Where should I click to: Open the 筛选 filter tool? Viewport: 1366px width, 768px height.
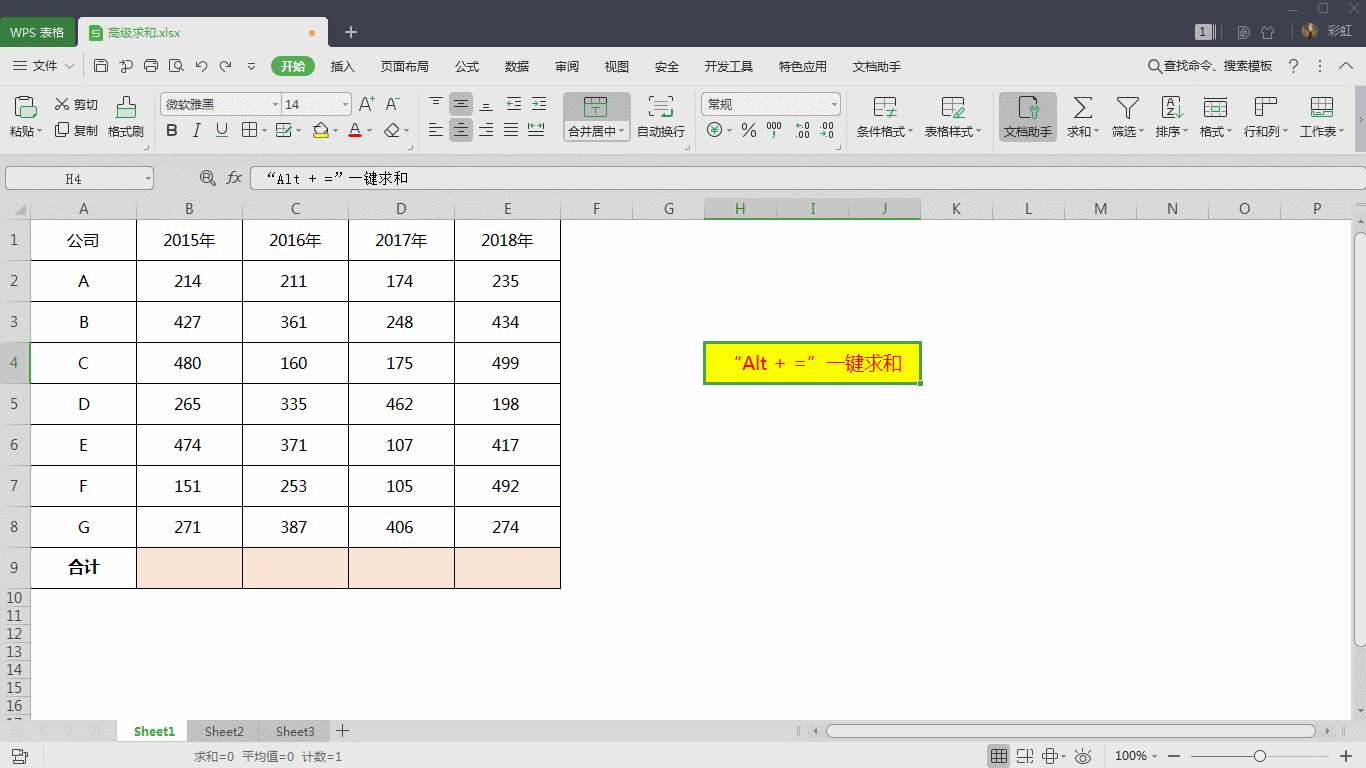point(1127,110)
